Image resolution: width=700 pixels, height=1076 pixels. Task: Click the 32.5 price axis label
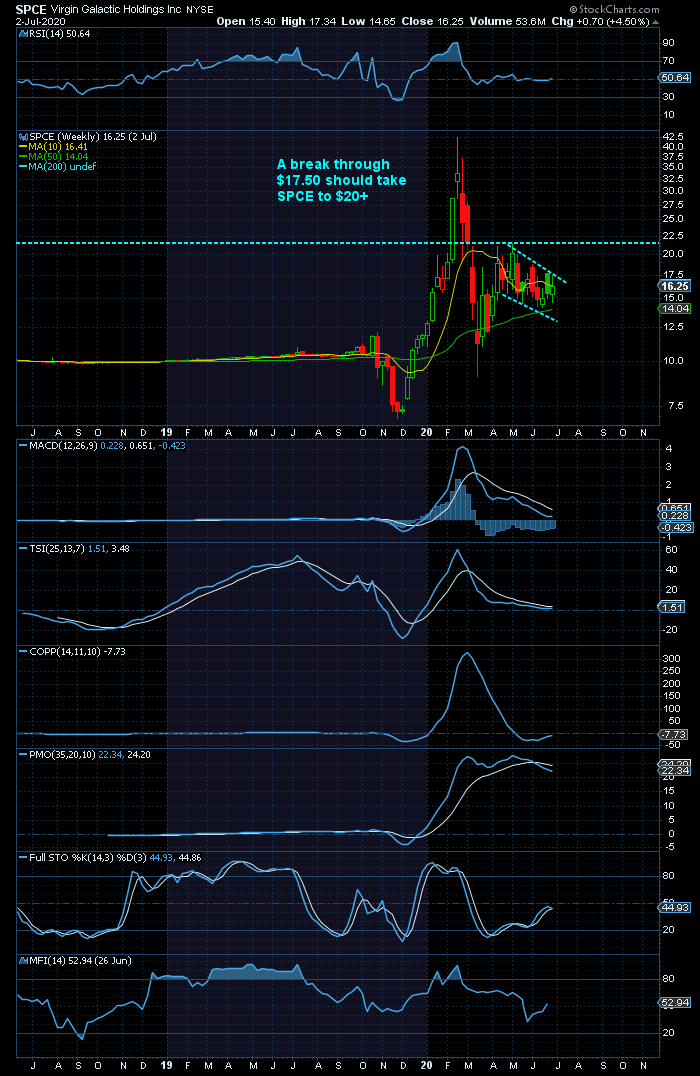(x=673, y=178)
